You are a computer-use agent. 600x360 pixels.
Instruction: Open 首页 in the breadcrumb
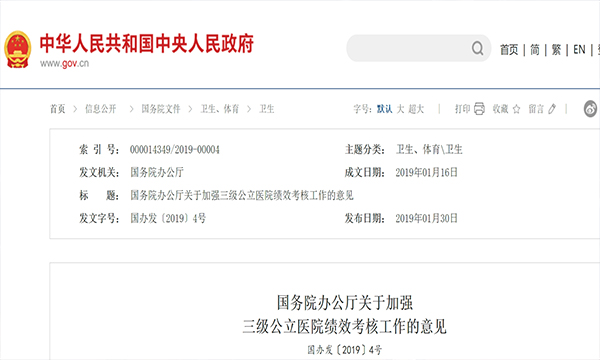(x=57, y=109)
